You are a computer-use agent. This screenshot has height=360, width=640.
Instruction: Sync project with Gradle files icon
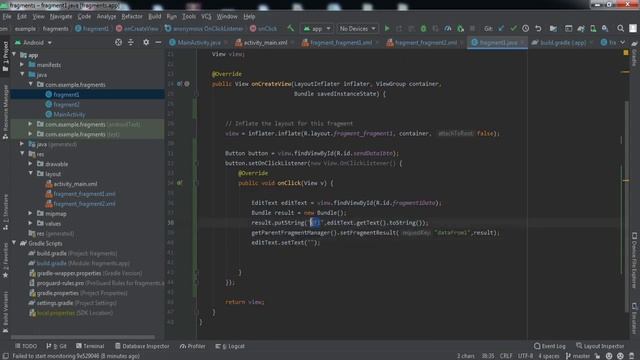[580, 29]
